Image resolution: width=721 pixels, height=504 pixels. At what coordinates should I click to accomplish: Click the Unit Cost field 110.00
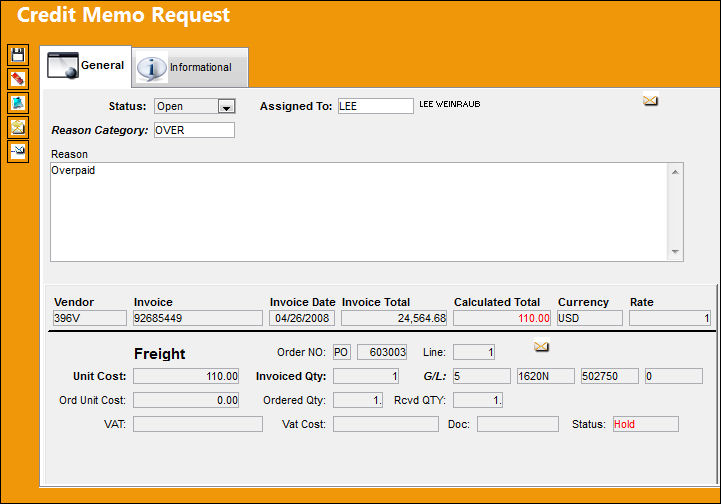(x=186, y=376)
